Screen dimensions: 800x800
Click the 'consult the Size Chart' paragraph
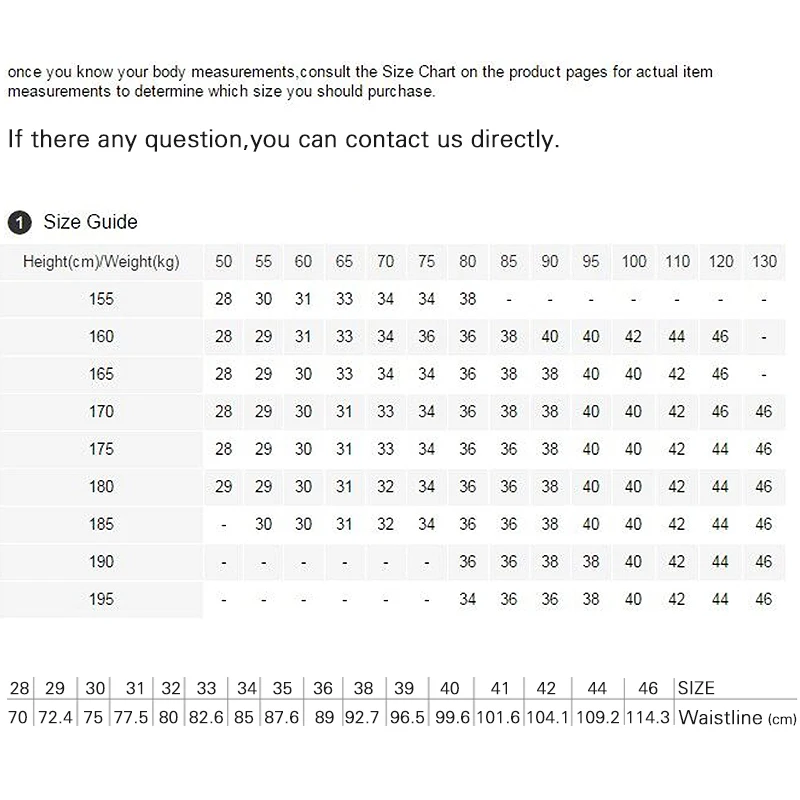pyautogui.click(x=360, y=82)
